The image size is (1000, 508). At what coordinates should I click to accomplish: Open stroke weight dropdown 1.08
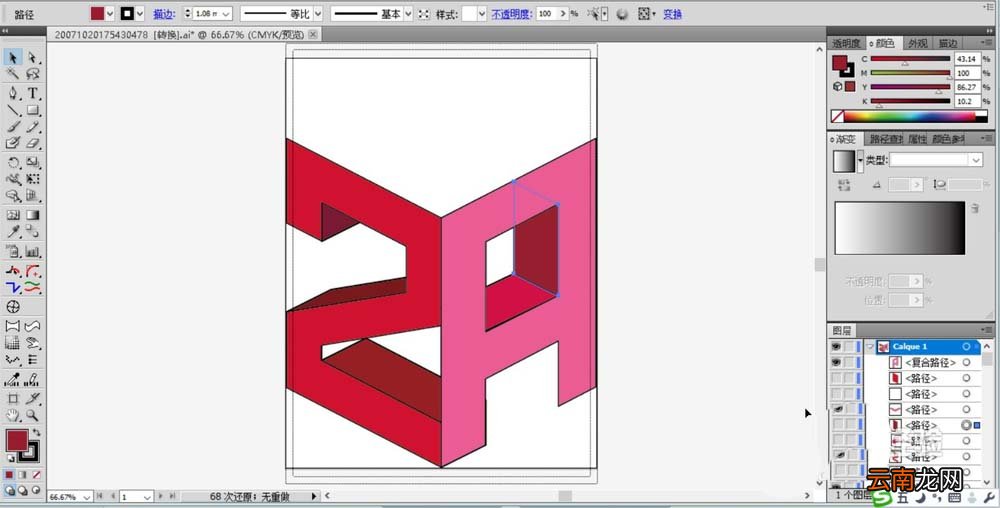226,13
